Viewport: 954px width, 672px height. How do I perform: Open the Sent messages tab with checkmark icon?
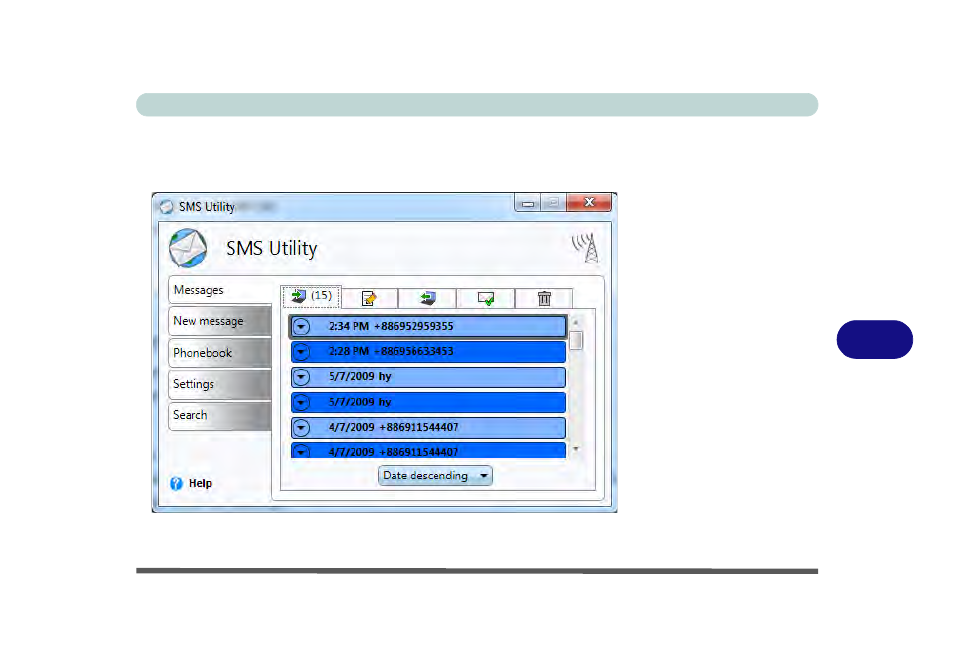click(486, 299)
